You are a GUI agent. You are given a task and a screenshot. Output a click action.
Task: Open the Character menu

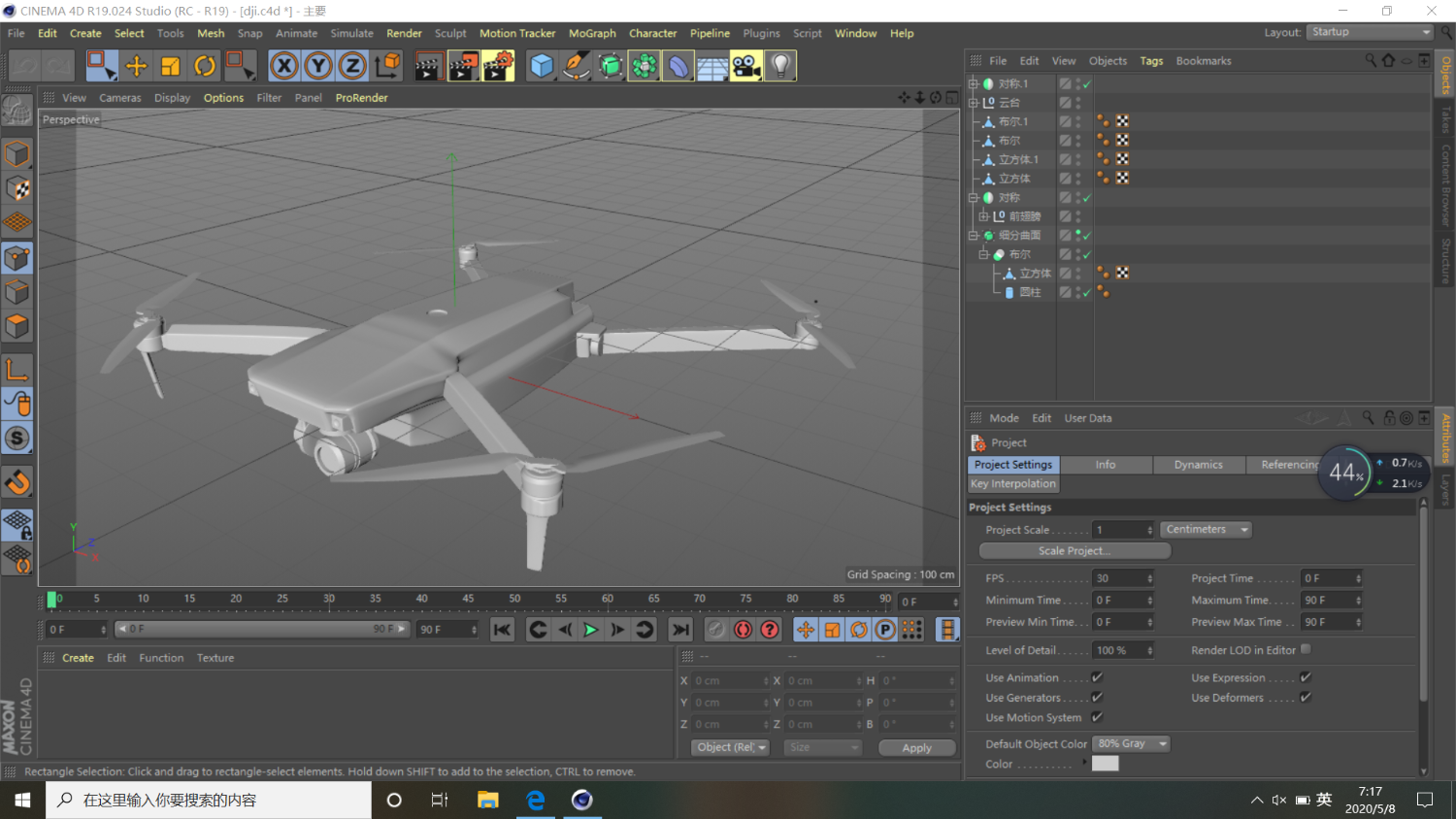point(652,33)
